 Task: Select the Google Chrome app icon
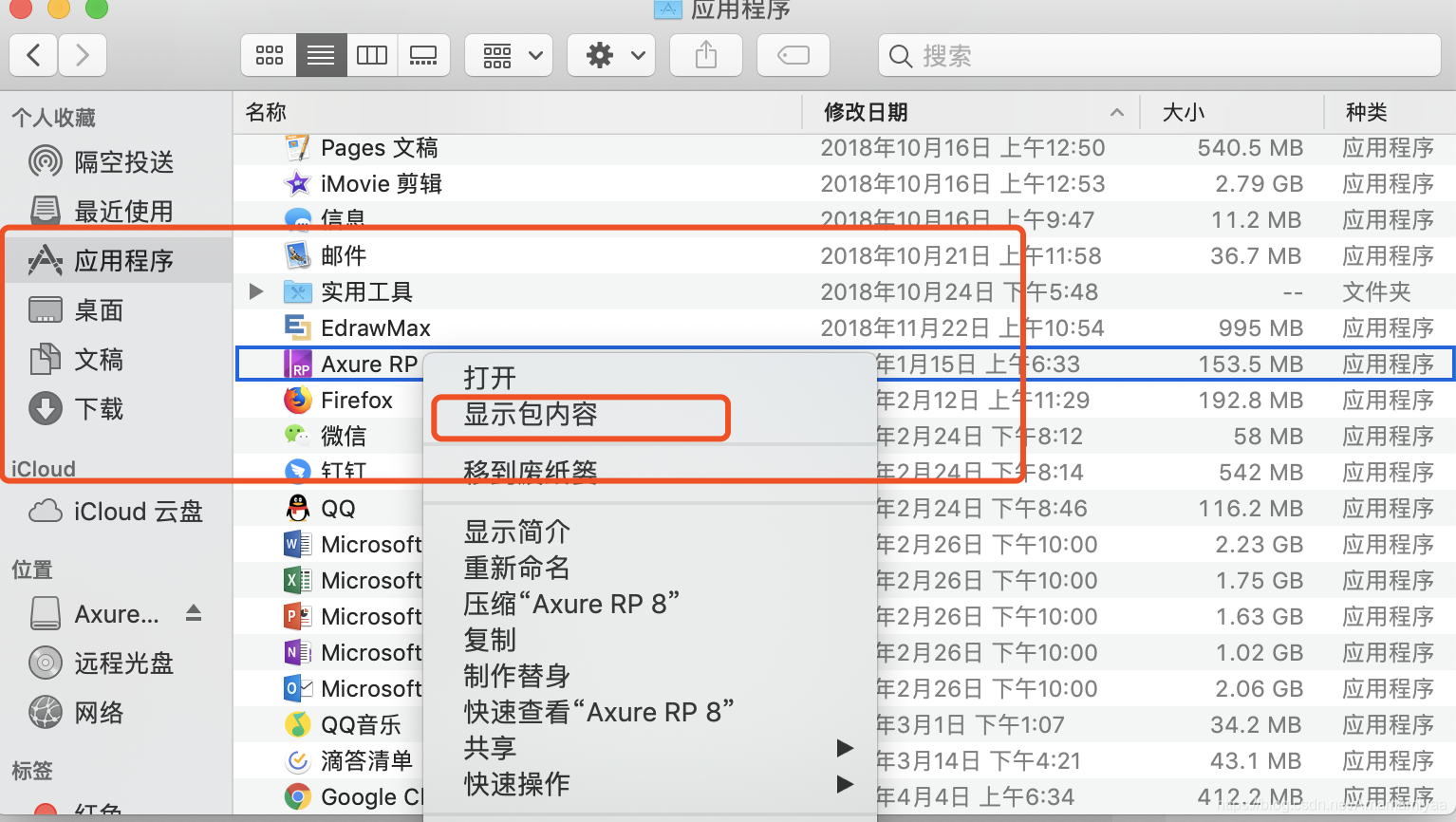tap(298, 796)
